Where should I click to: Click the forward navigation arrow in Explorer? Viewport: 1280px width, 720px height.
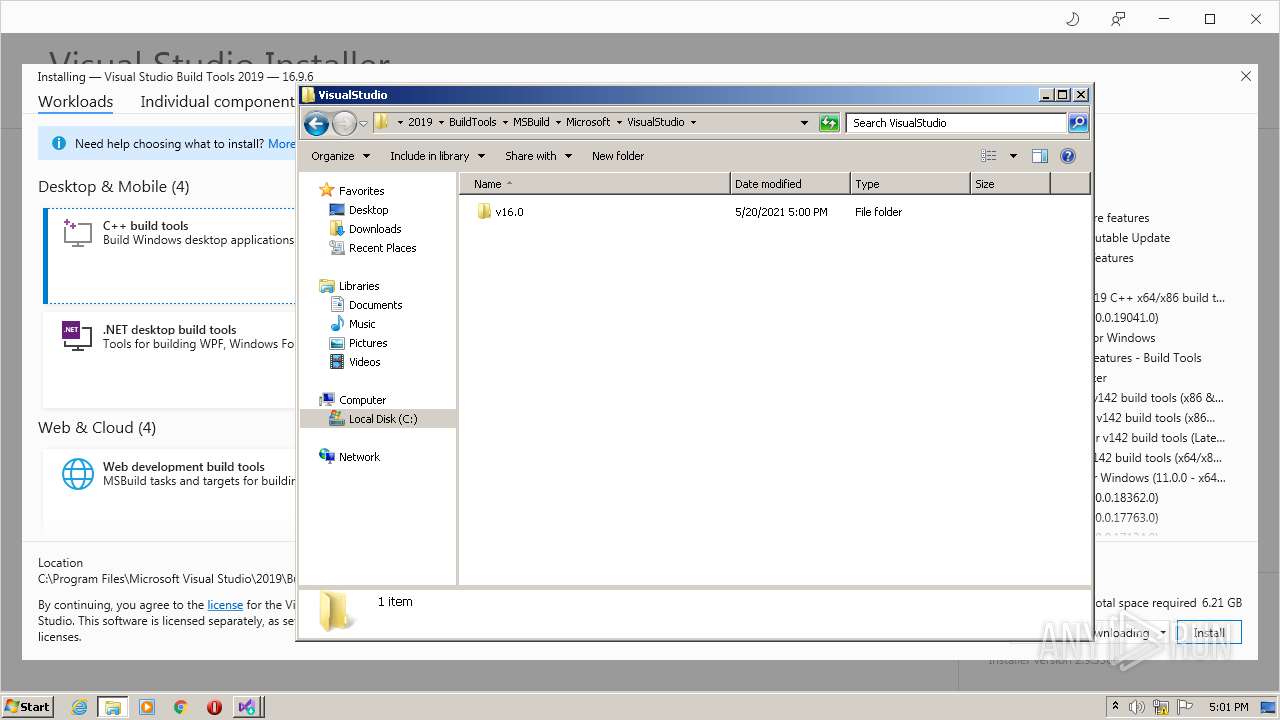click(x=344, y=123)
